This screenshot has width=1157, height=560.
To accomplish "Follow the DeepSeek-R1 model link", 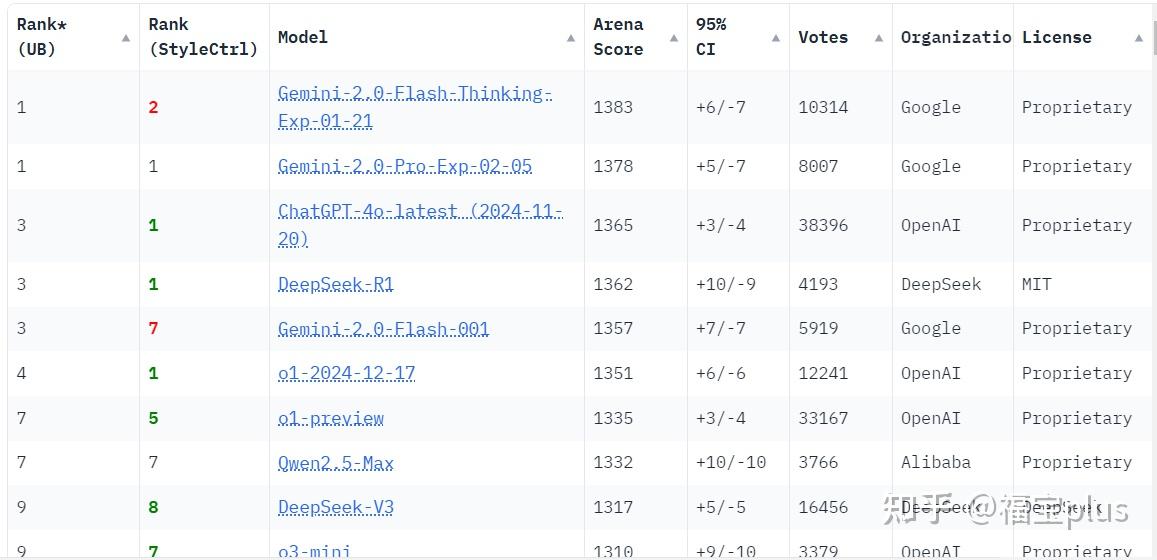I will (x=336, y=284).
